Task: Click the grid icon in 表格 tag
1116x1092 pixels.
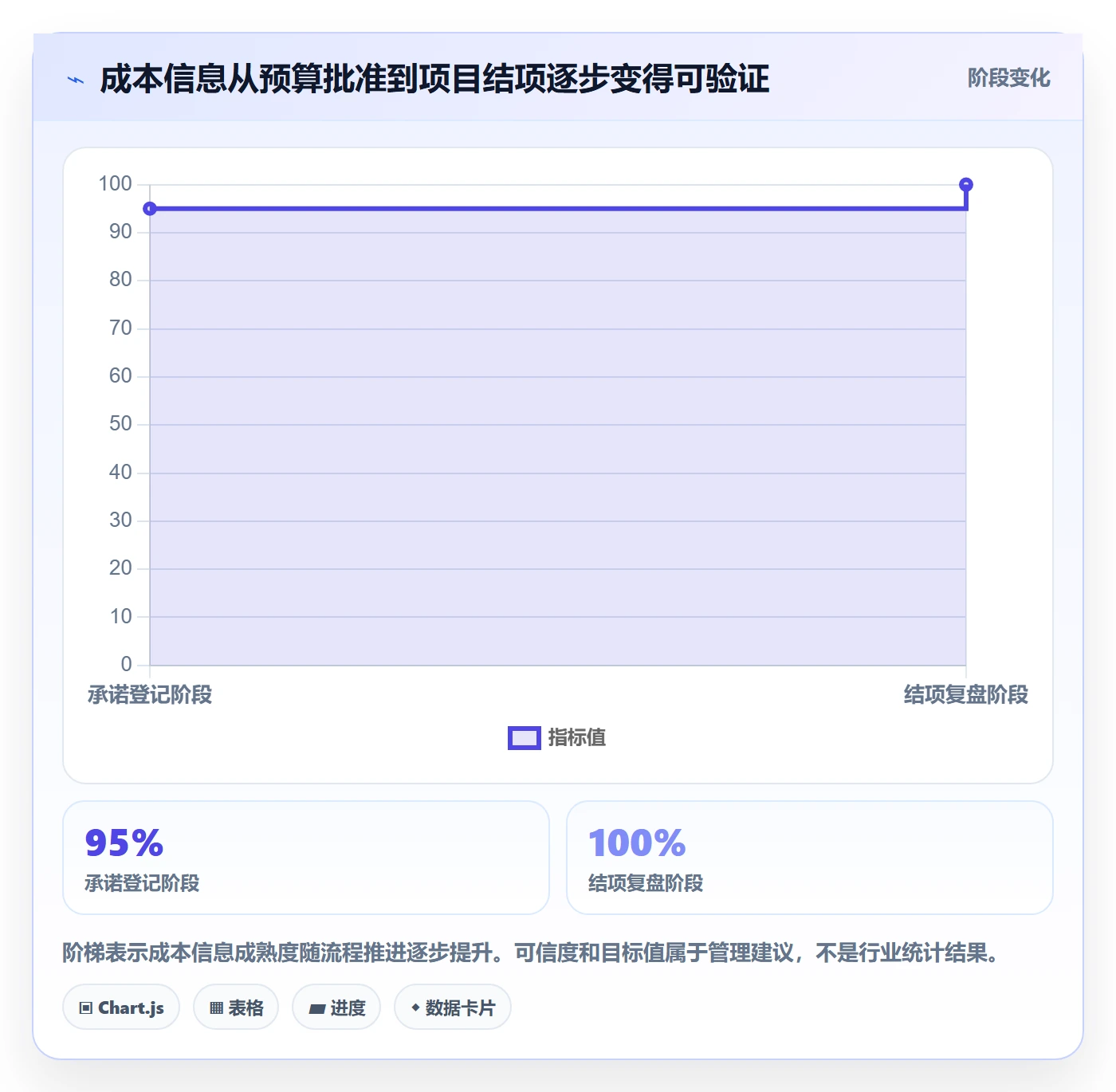Action: (216, 1008)
